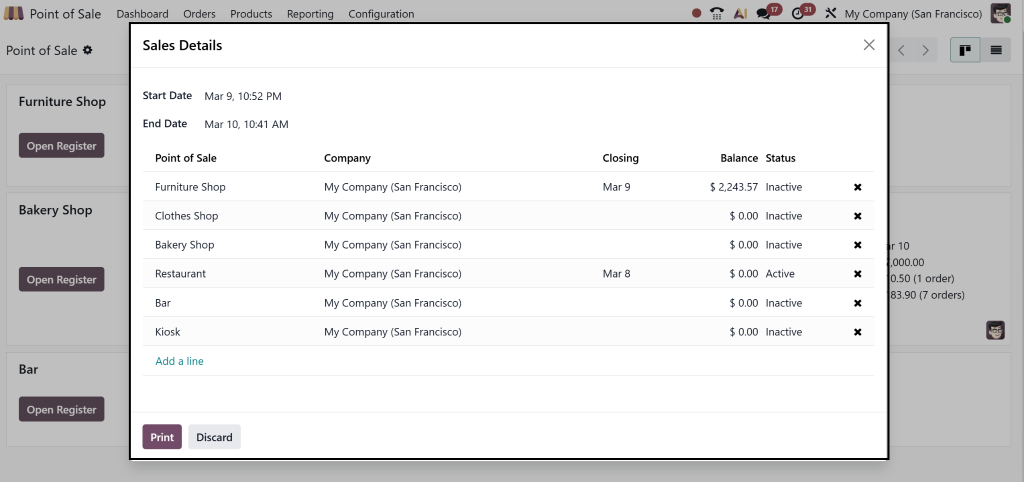Sort by Company column header
Viewport: 1024px width, 482px height.
347,158
